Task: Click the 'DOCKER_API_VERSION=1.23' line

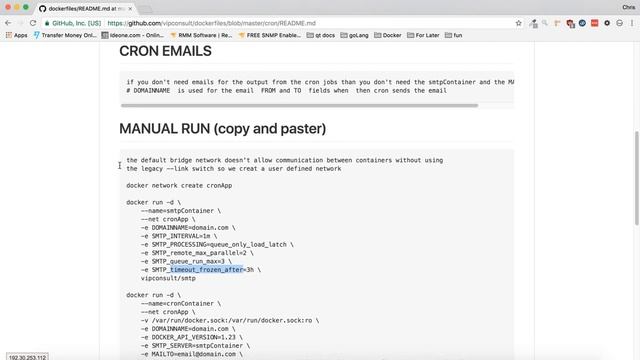Action: tap(191, 337)
